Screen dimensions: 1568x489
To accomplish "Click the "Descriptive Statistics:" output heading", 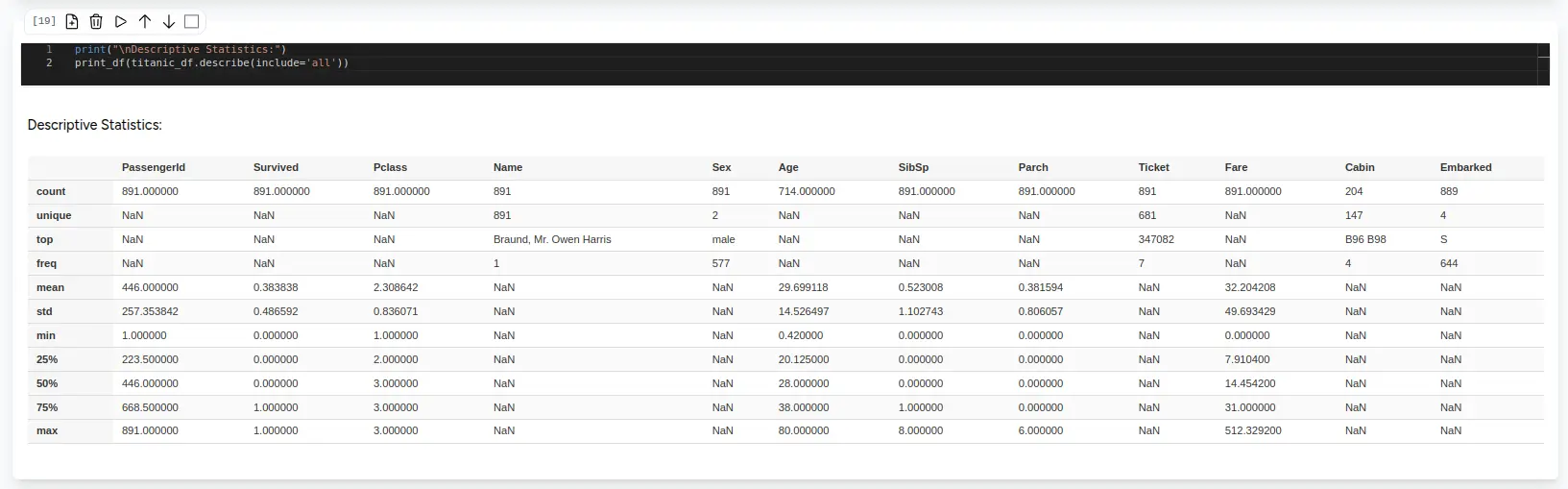I will [x=95, y=125].
